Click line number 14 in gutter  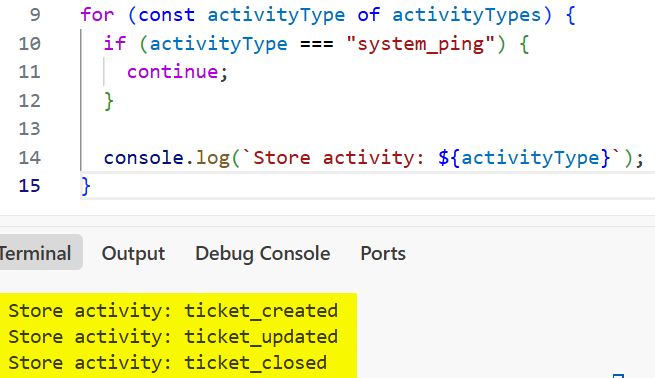coord(29,157)
